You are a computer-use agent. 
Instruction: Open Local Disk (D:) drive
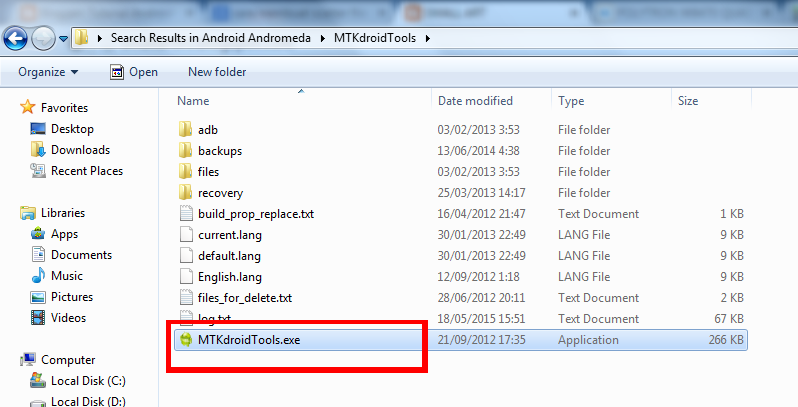pos(88,401)
